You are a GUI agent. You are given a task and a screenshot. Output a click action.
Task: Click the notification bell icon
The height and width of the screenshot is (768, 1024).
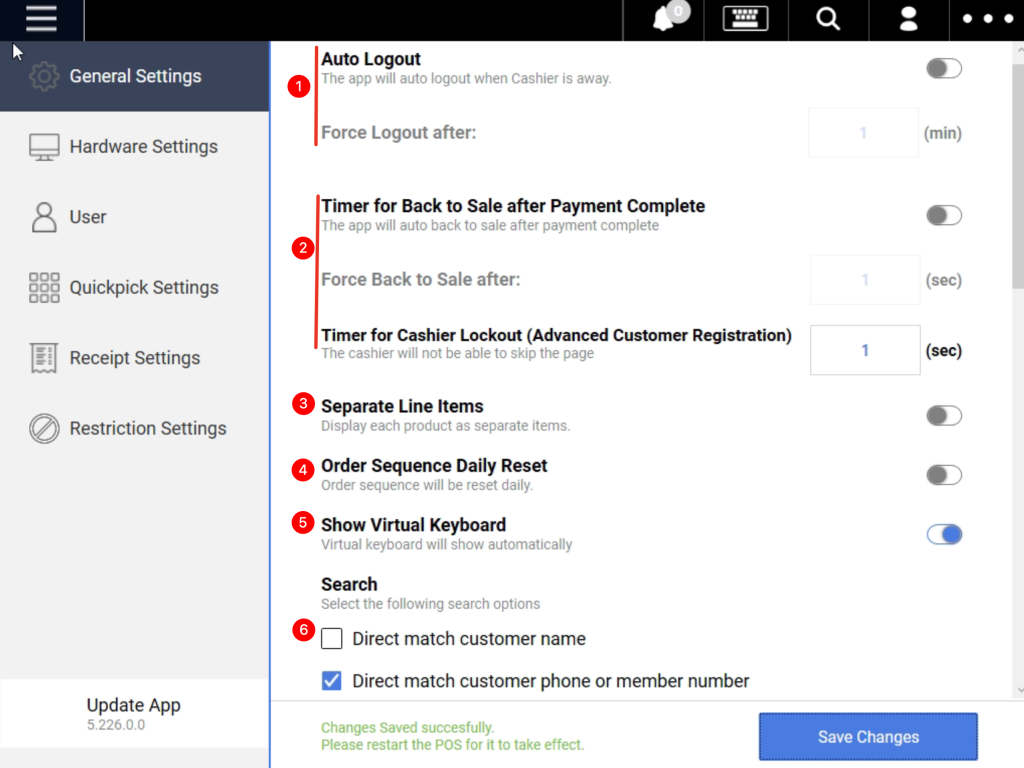click(664, 20)
